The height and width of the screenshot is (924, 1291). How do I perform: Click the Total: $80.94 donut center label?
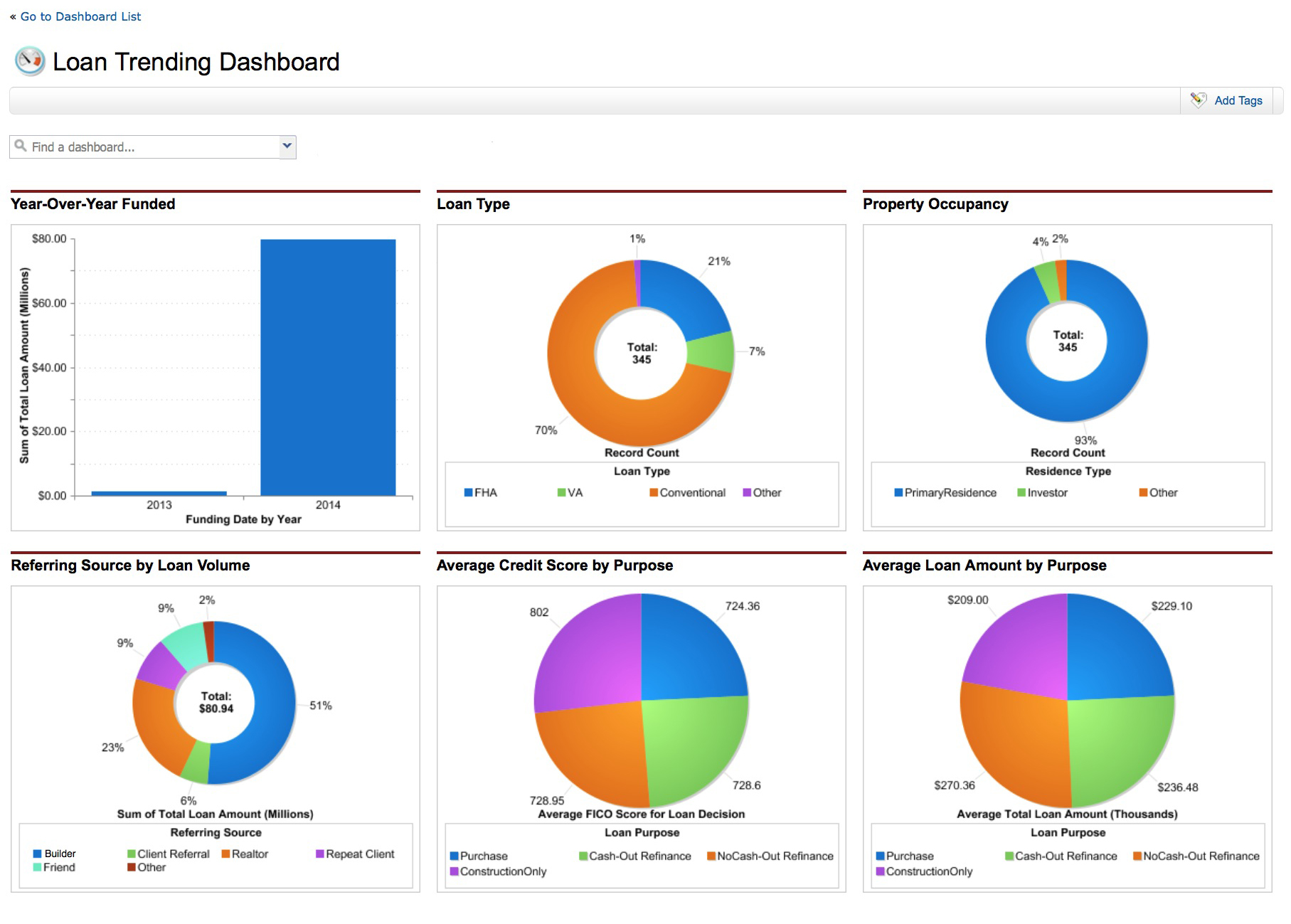click(216, 703)
